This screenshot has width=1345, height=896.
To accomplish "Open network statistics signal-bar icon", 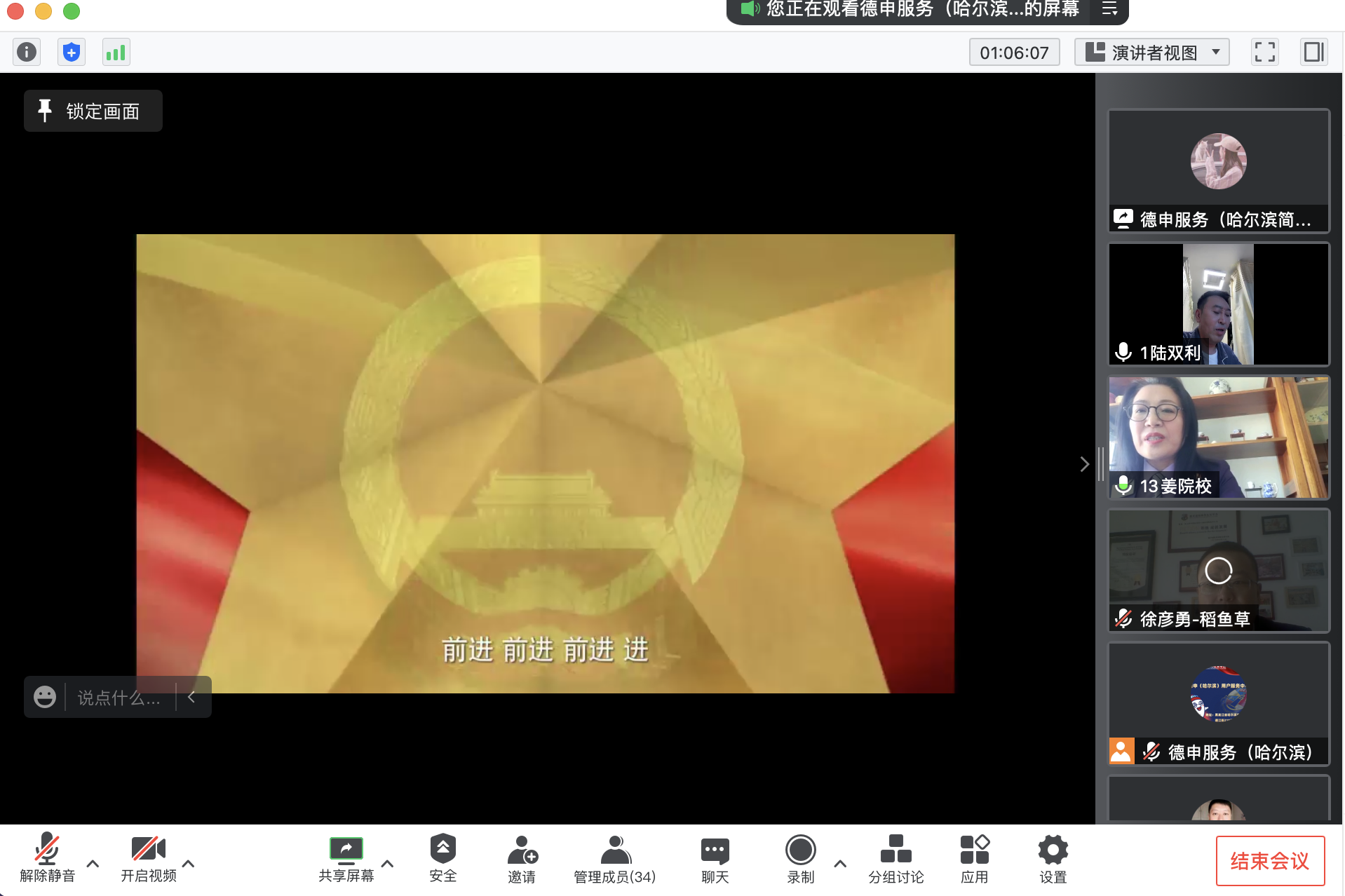I will (116, 52).
